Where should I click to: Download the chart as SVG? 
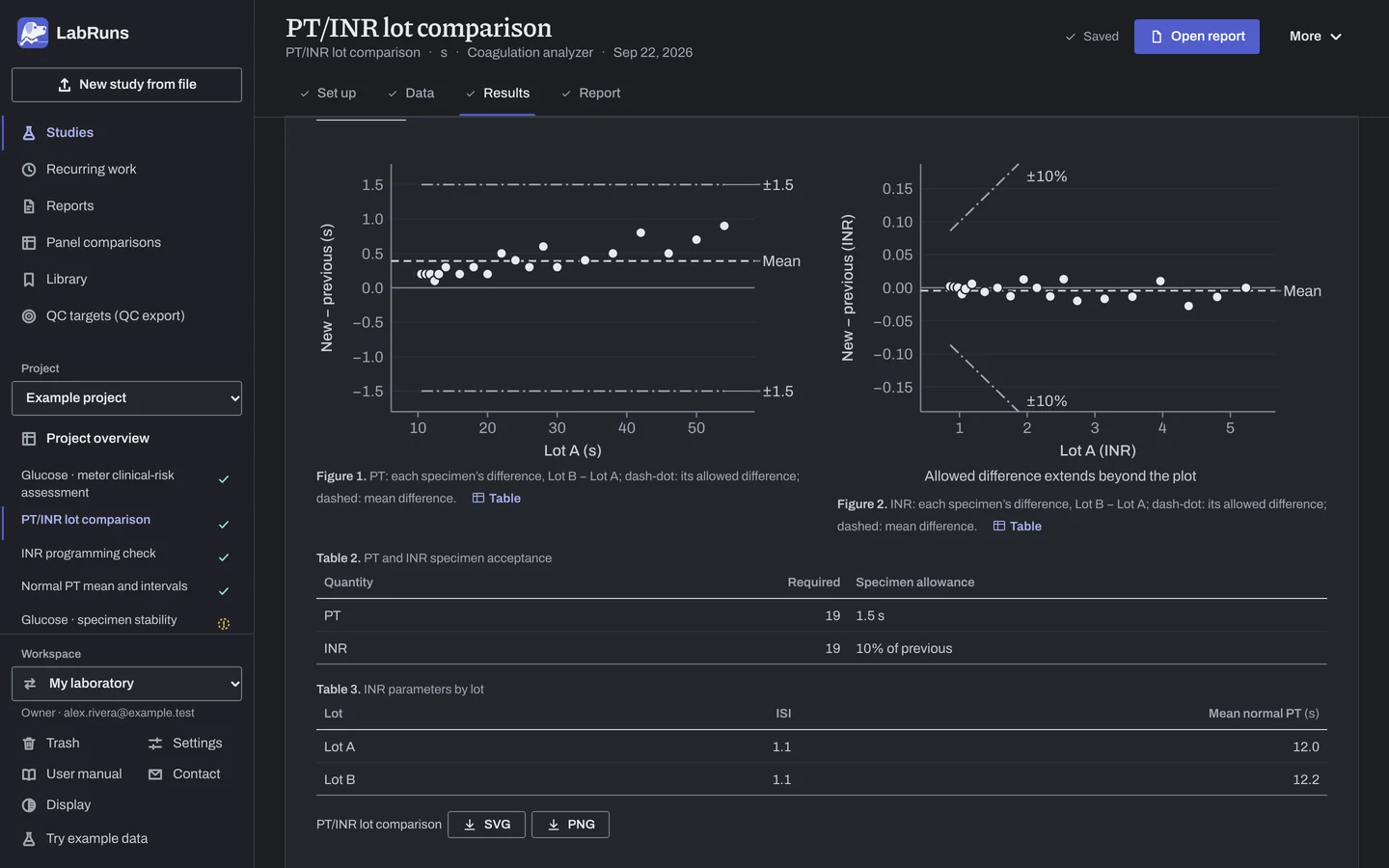click(x=486, y=825)
